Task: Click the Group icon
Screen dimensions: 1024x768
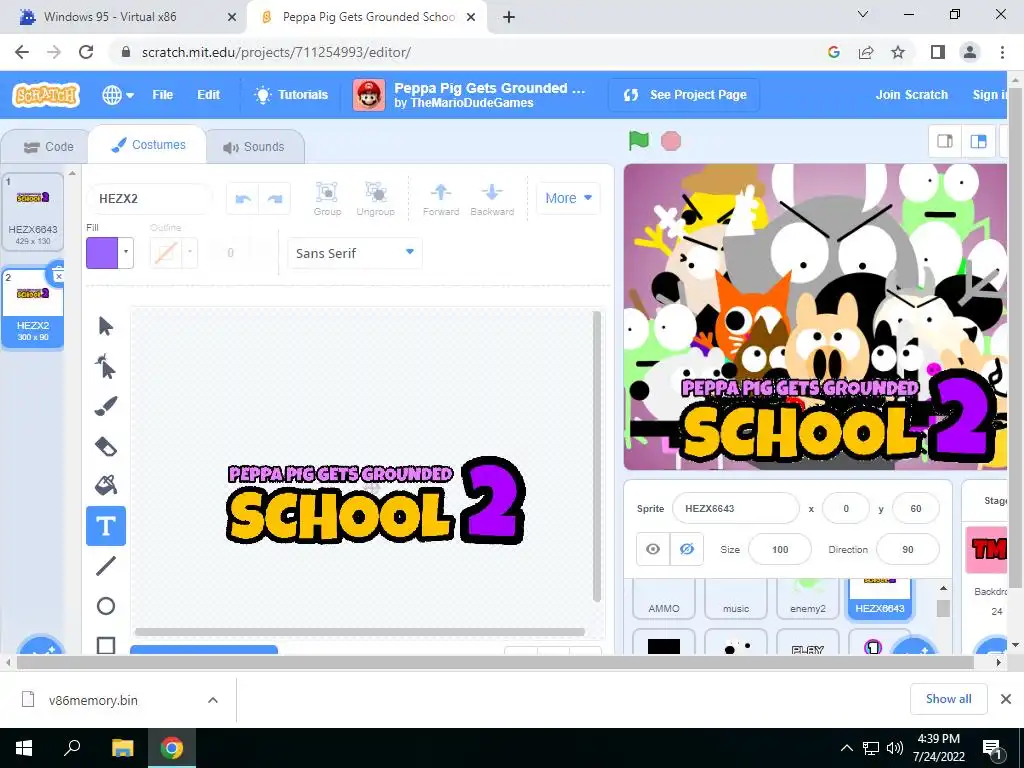Action: (x=327, y=199)
